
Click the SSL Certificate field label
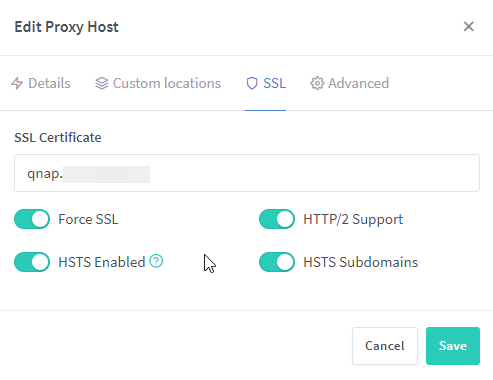click(x=58, y=137)
